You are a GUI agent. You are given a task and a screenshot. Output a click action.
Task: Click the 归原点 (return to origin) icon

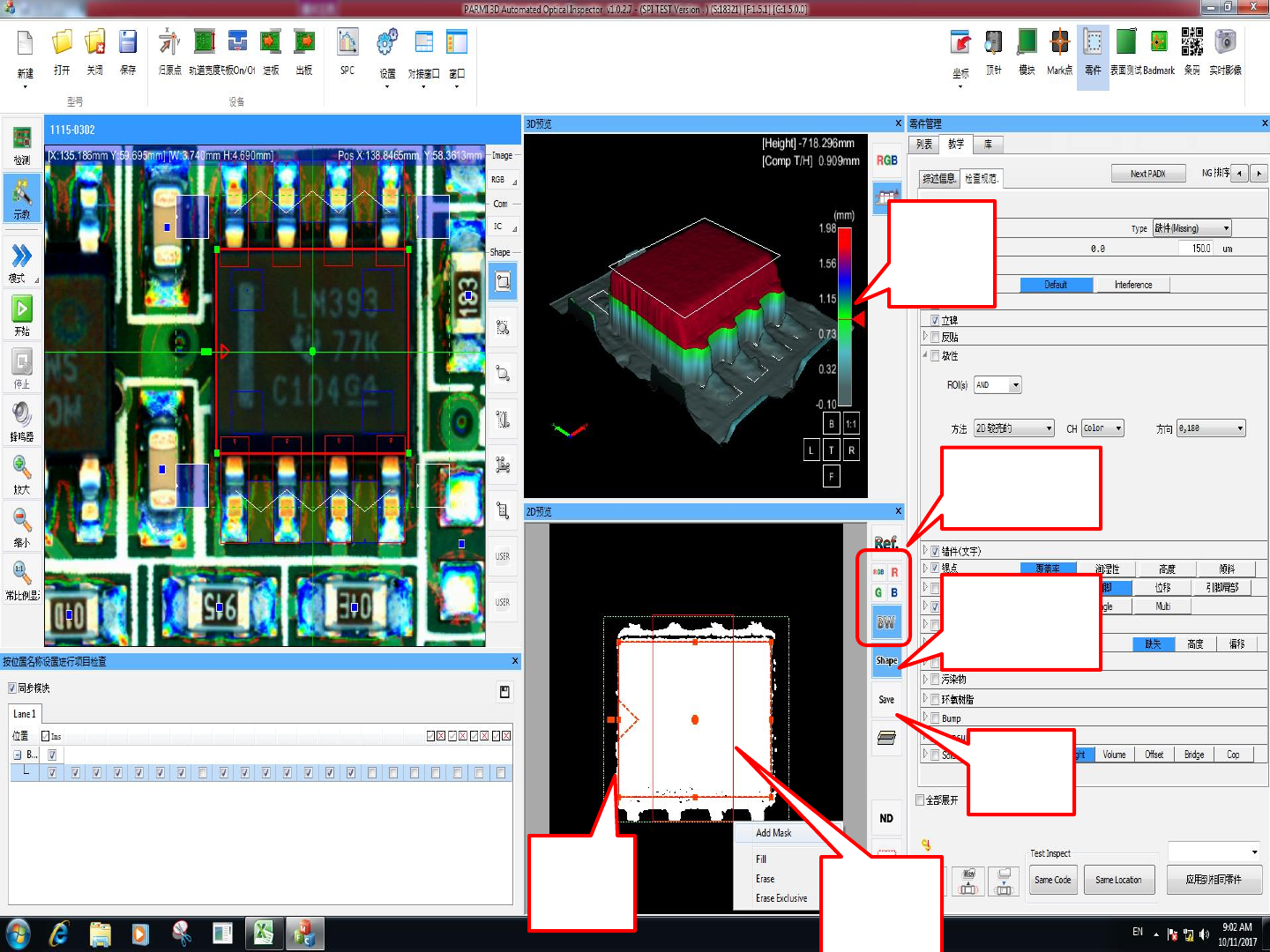point(169,42)
